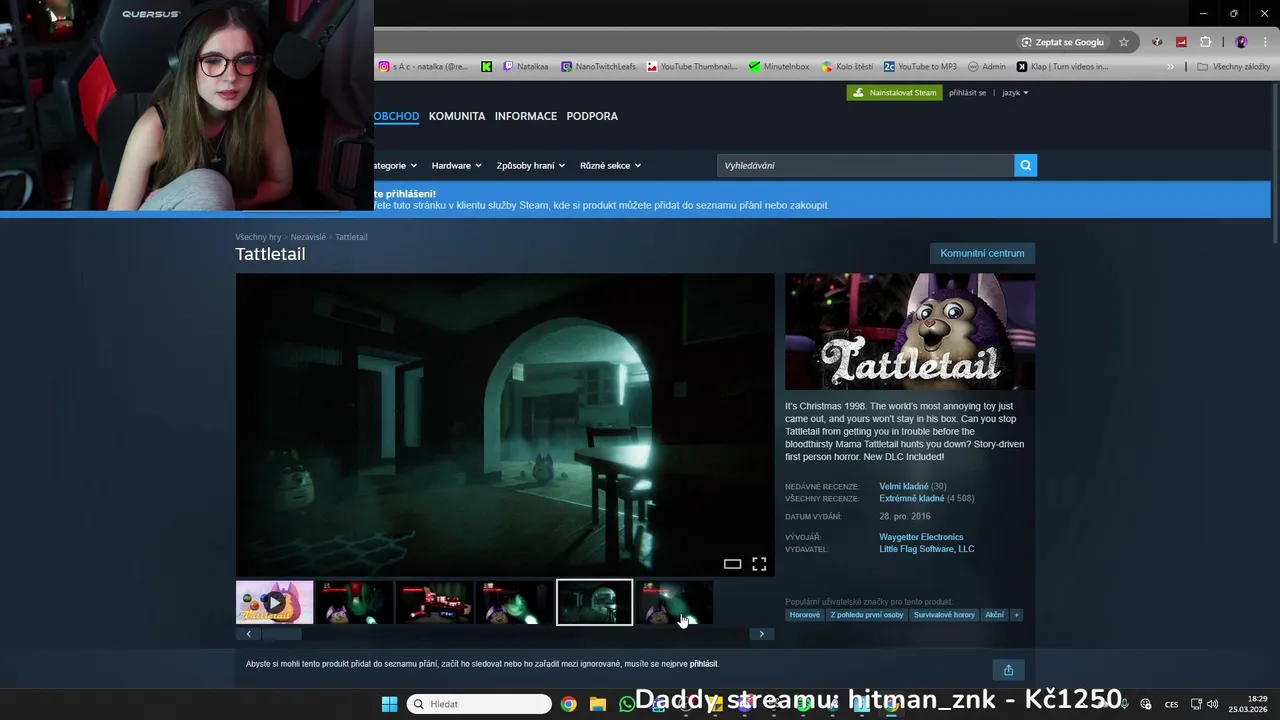Open the PODPORA tab
Viewport: 1280px width, 720px height.
[x=592, y=116]
